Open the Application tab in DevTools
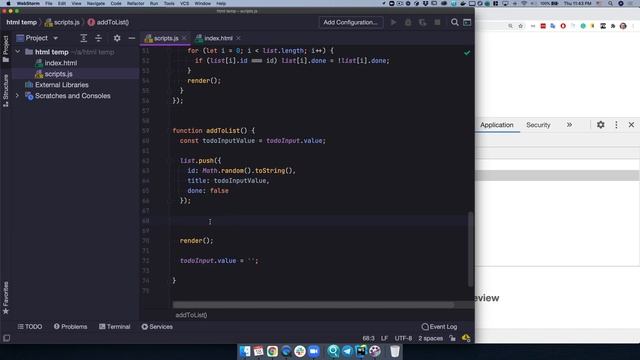Image resolution: width=640 pixels, height=360 pixels. click(496, 125)
